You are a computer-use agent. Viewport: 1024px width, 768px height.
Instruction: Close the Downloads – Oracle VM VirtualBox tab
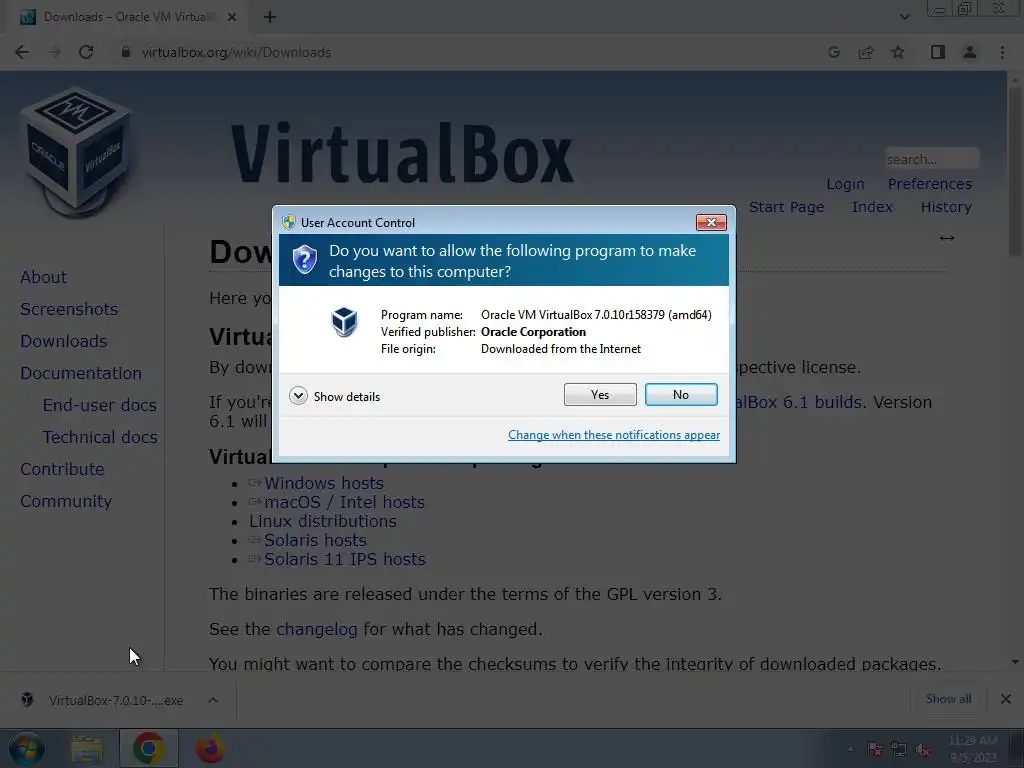pos(232,17)
